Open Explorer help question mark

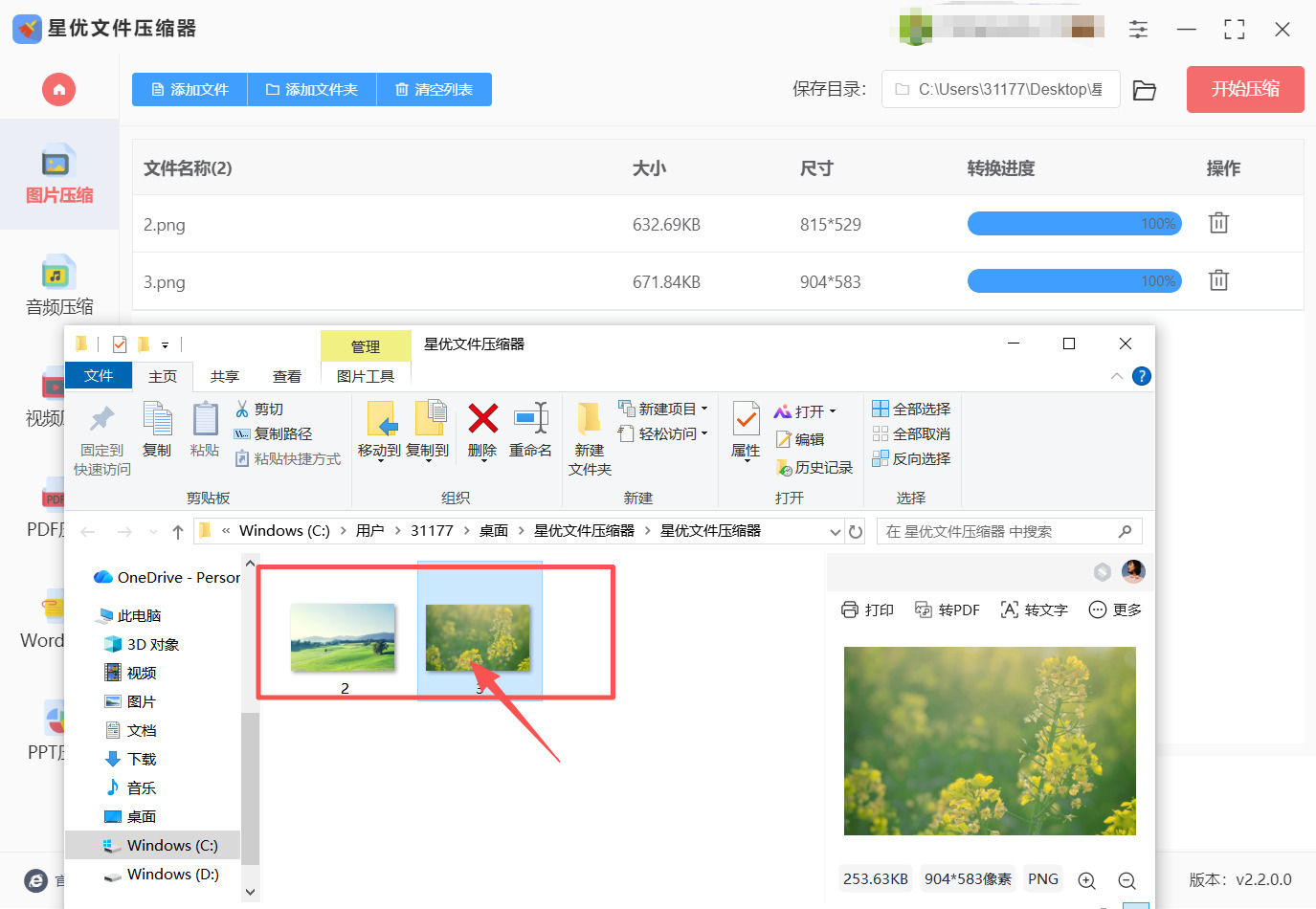coord(1141,377)
